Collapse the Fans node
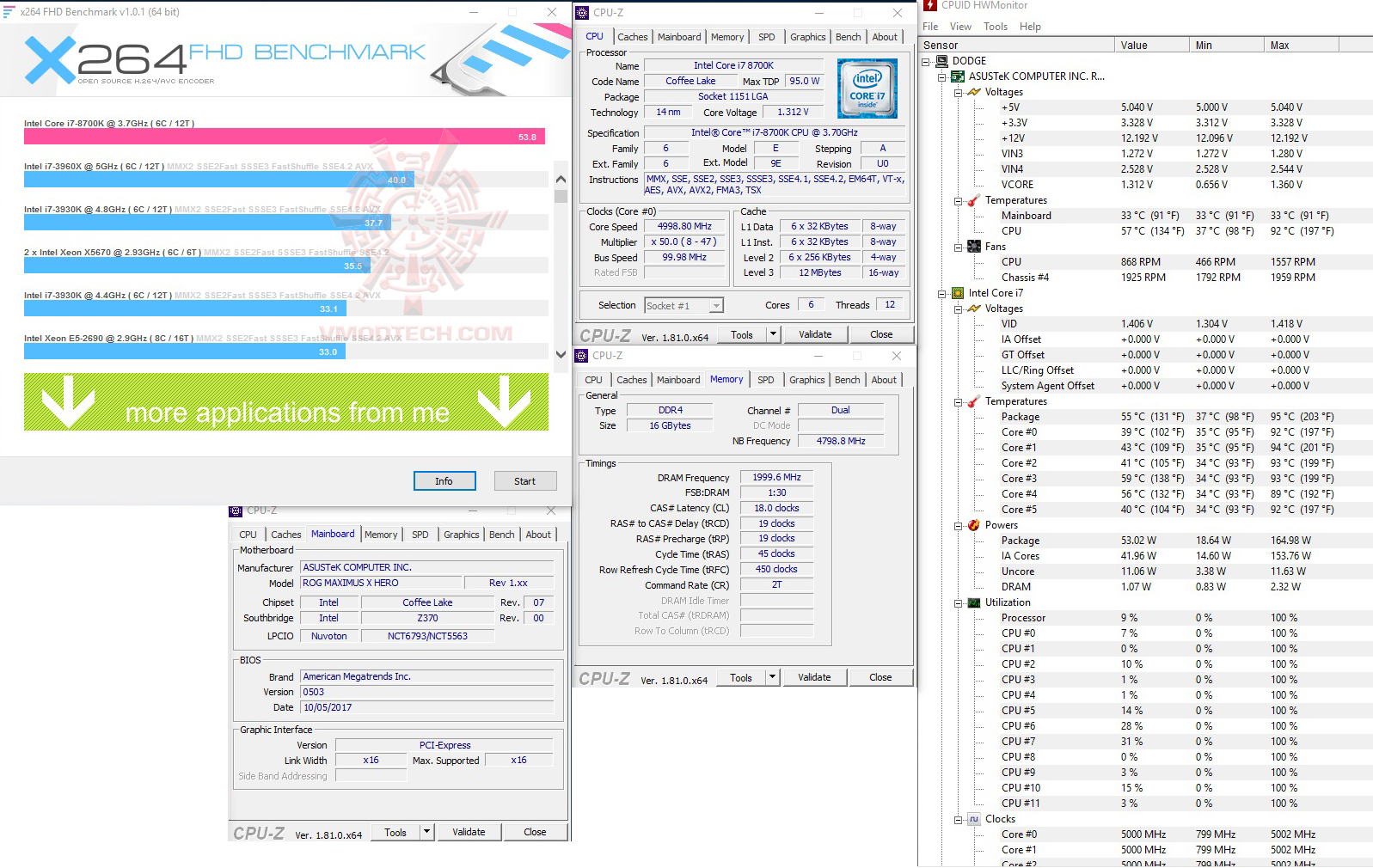The image size is (1373, 868). [958, 247]
